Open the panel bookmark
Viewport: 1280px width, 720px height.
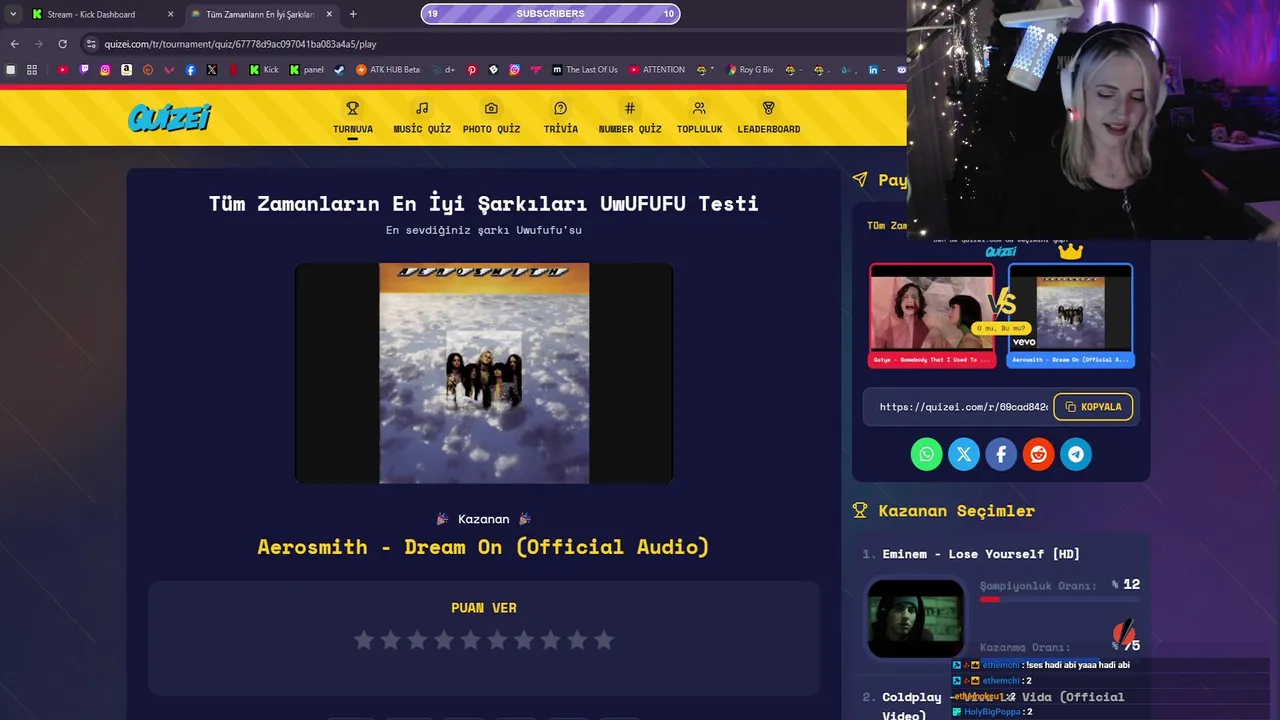pos(306,70)
